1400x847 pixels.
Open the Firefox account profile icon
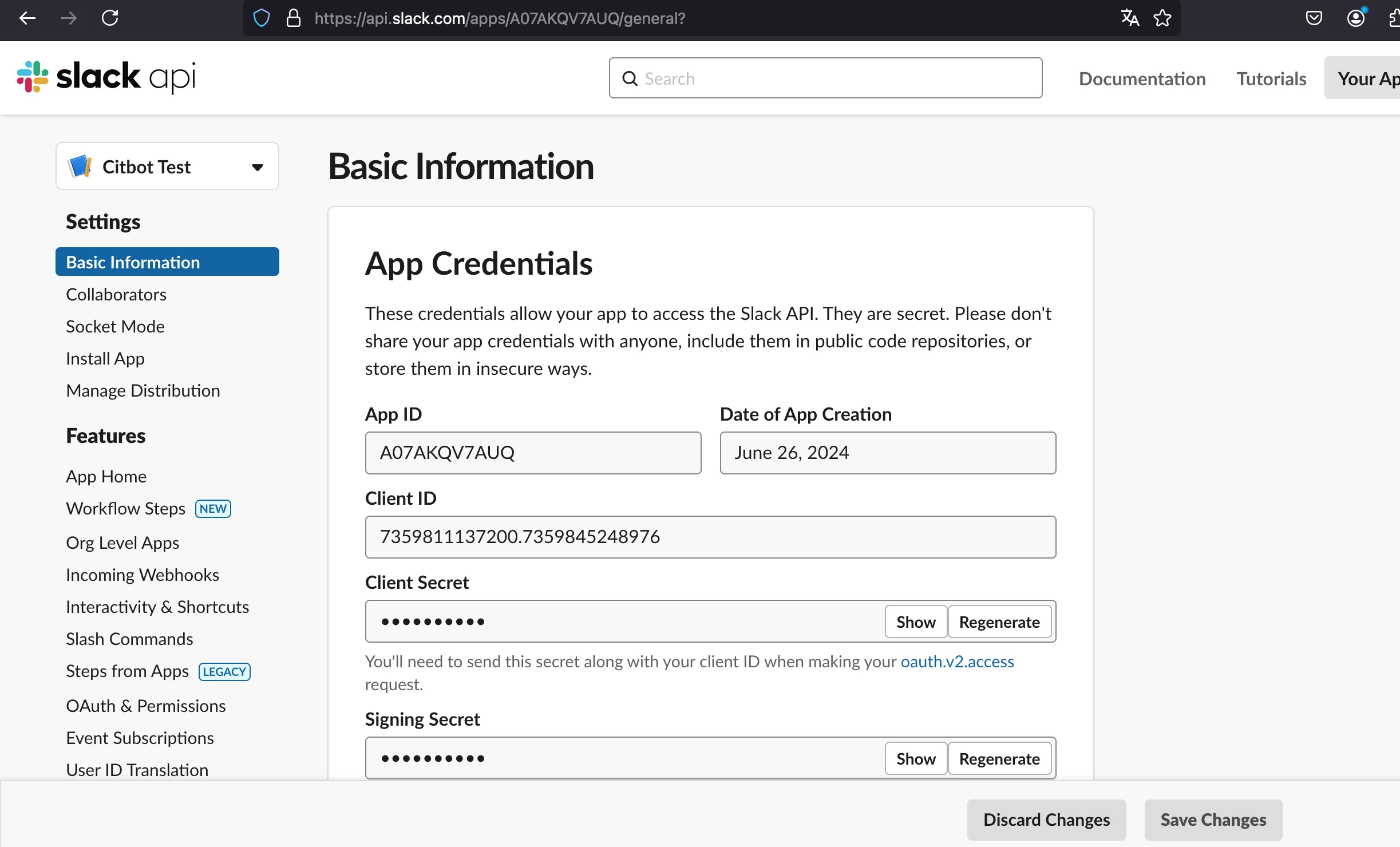tap(1356, 18)
